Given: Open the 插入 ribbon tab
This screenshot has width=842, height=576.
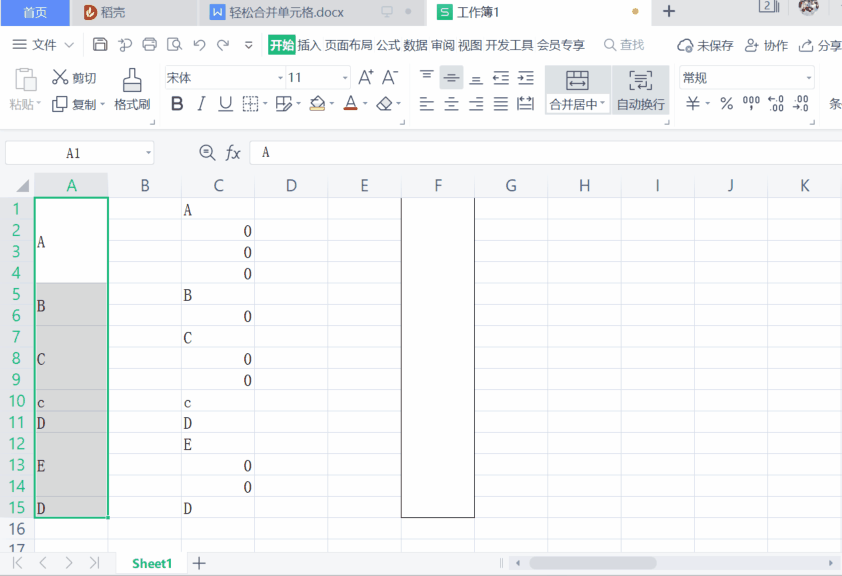Looking at the screenshot, I should pos(309,45).
